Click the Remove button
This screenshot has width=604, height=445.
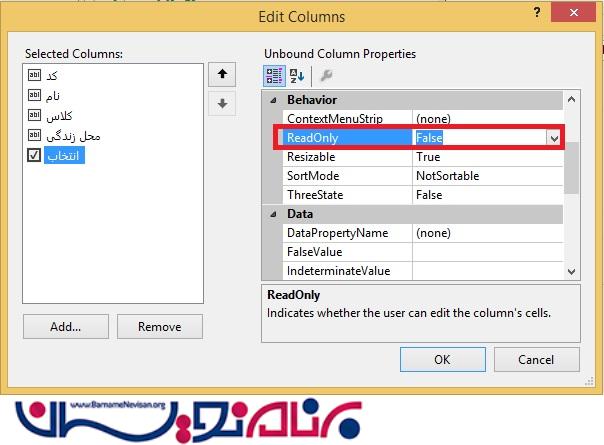(159, 327)
